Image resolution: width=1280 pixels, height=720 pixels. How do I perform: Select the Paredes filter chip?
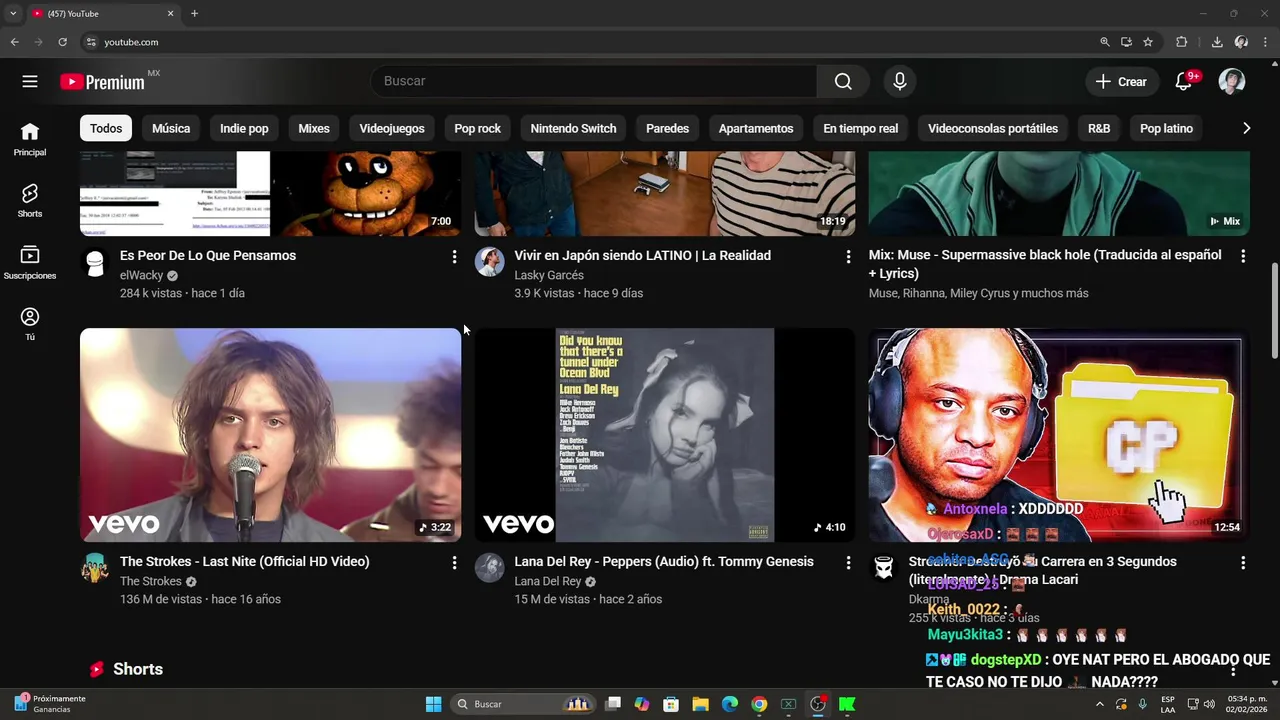(x=667, y=128)
